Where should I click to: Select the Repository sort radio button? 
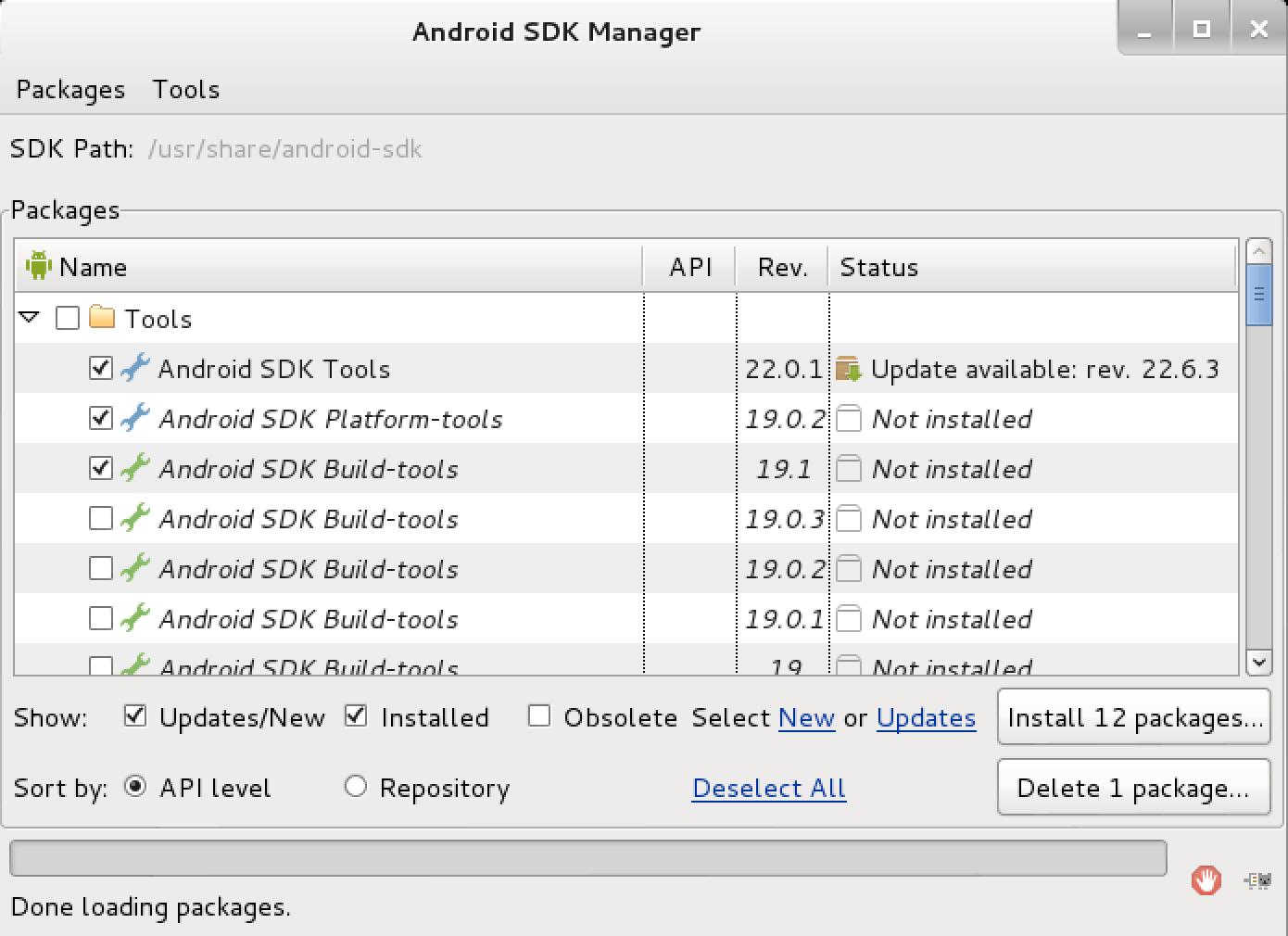[x=355, y=787]
